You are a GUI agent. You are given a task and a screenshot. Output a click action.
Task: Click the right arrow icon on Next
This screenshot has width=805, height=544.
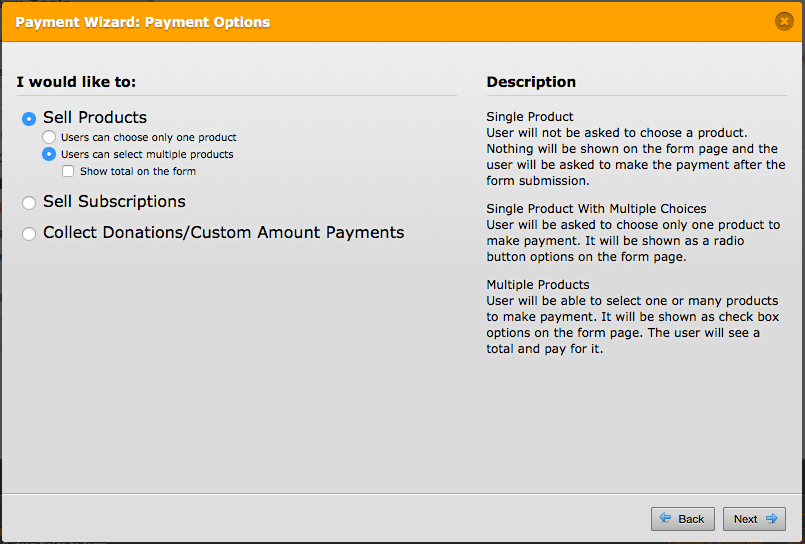[x=771, y=519]
